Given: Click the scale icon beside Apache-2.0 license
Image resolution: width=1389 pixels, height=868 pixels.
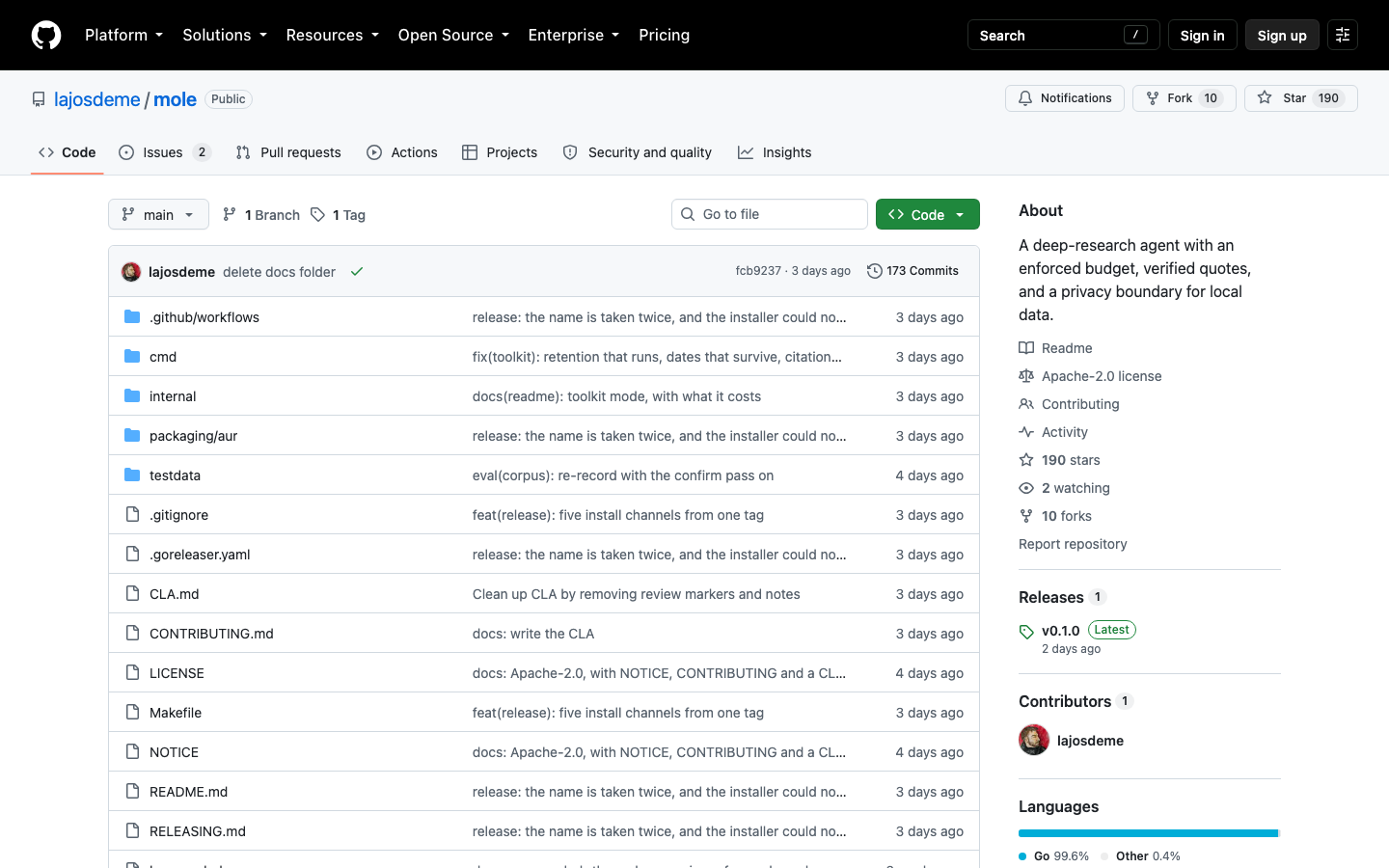Looking at the screenshot, I should (1026, 376).
